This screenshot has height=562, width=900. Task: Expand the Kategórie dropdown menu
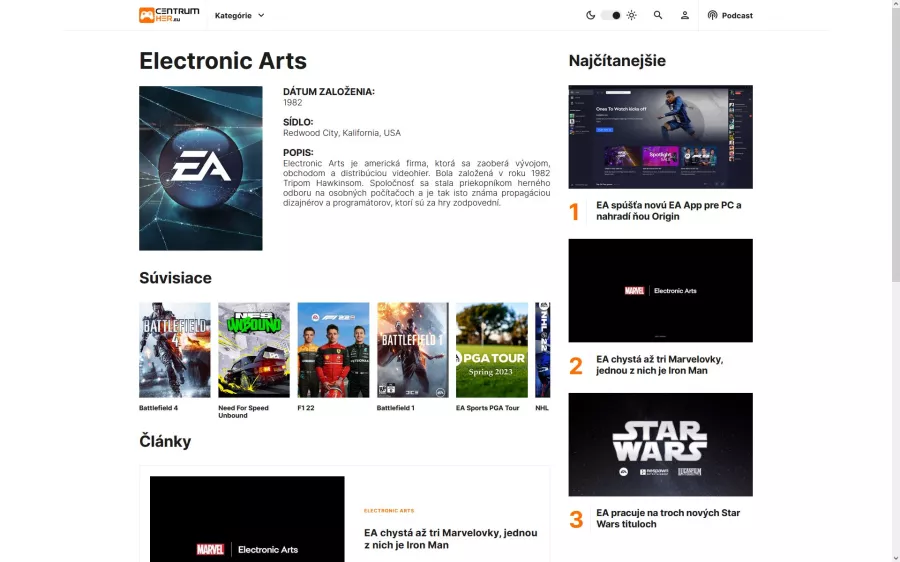pyautogui.click(x=239, y=15)
